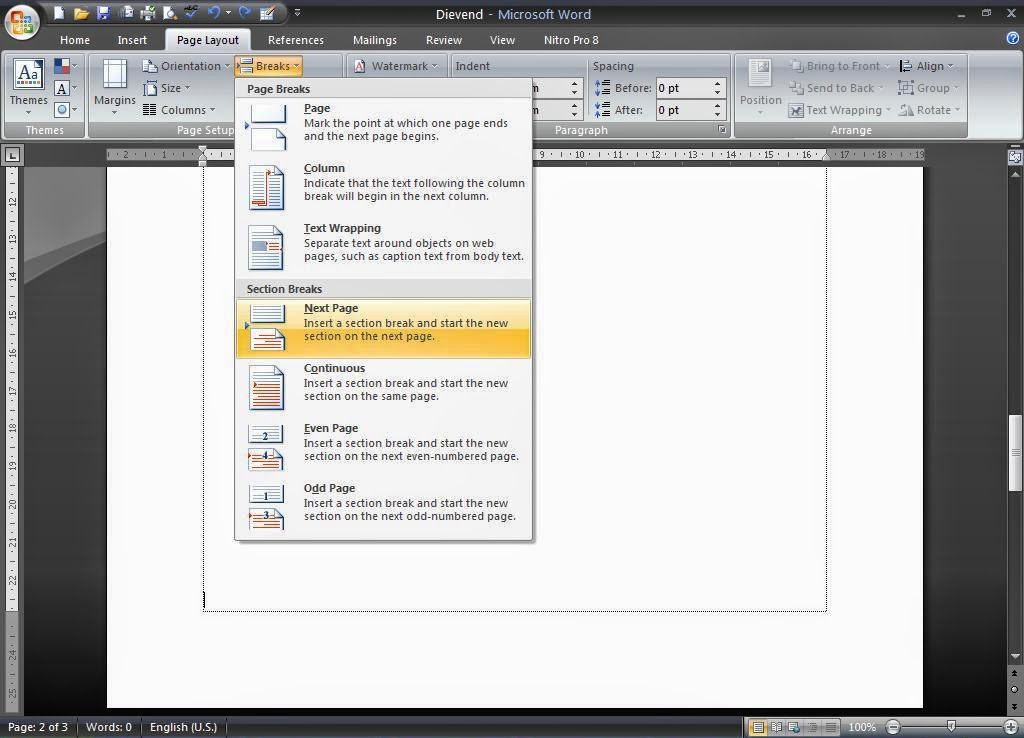Switch to the Nitro Pro 8 tab
Screen dimensions: 1024x738
(571, 40)
